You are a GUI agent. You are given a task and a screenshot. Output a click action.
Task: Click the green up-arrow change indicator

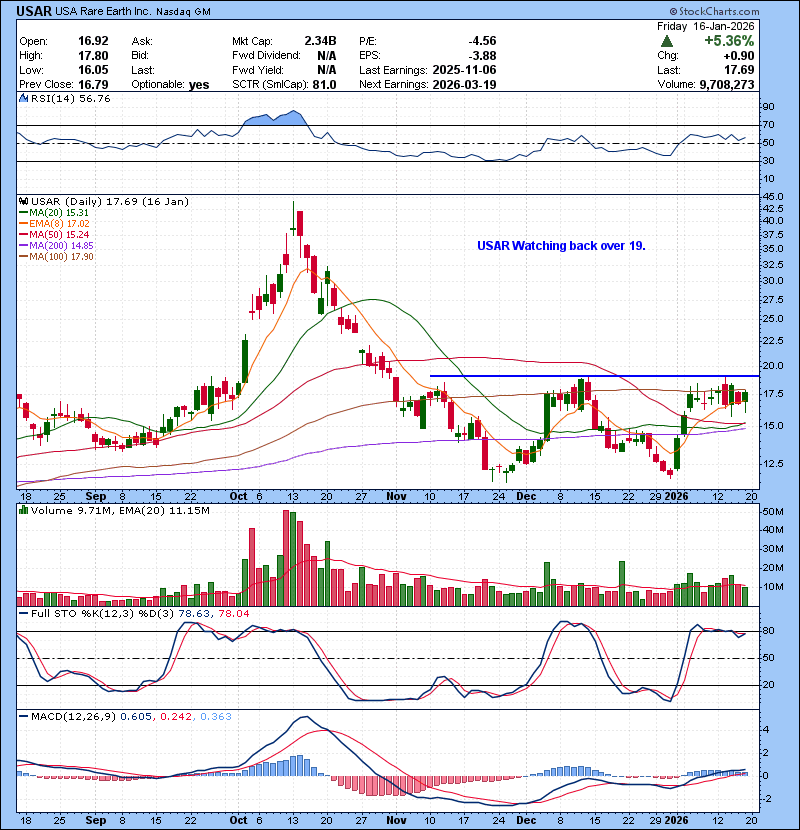click(667, 41)
